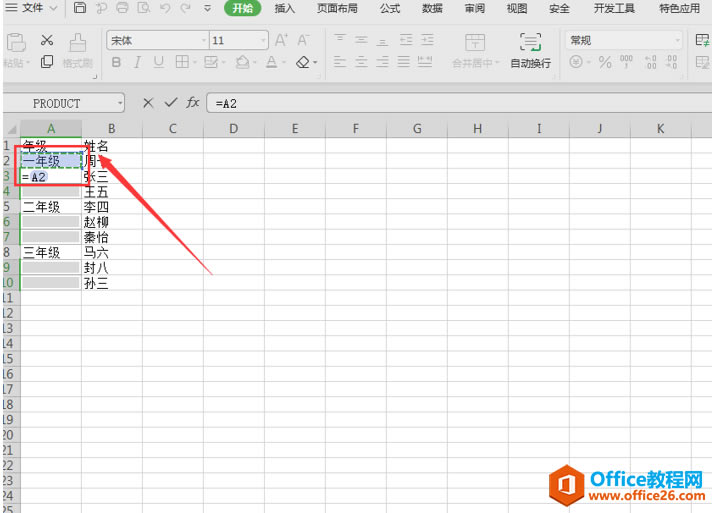Click the thousands separator 000 icon
Viewport: 712px width, 513px height.
626,62
